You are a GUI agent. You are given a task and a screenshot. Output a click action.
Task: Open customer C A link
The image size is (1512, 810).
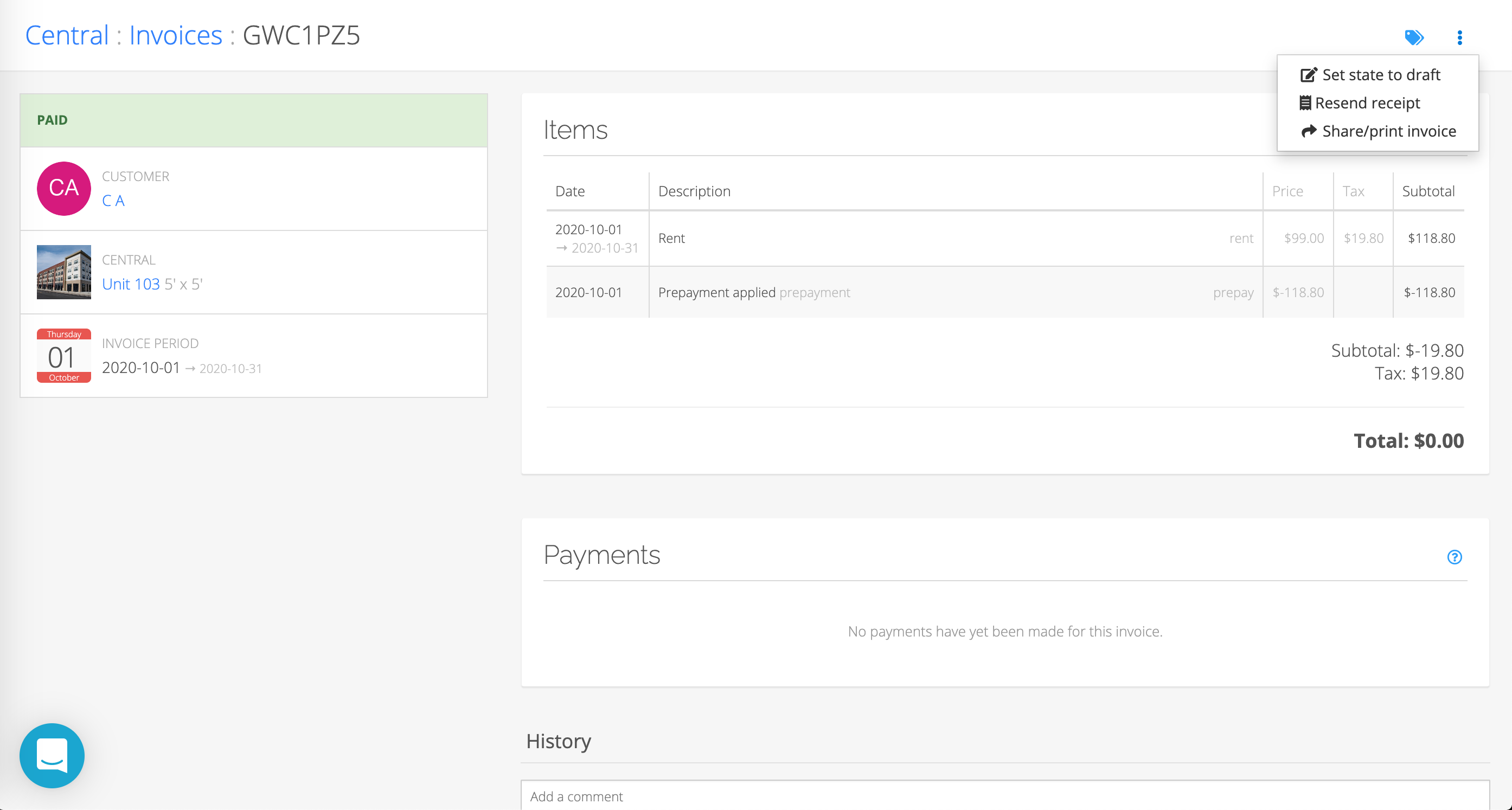point(113,201)
